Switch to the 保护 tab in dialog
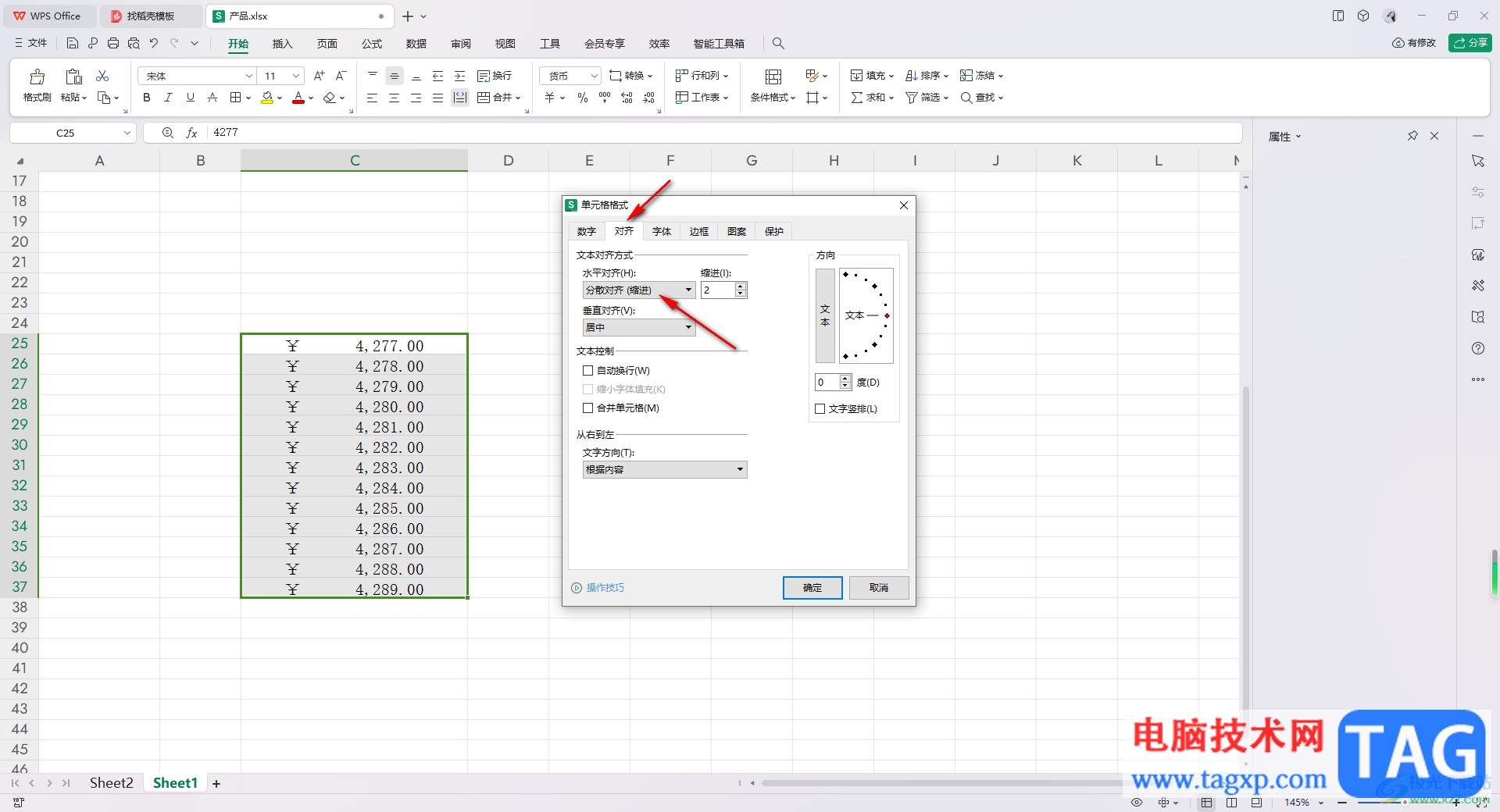The height and width of the screenshot is (812, 1500). pyautogui.click(x=774, y=232)
